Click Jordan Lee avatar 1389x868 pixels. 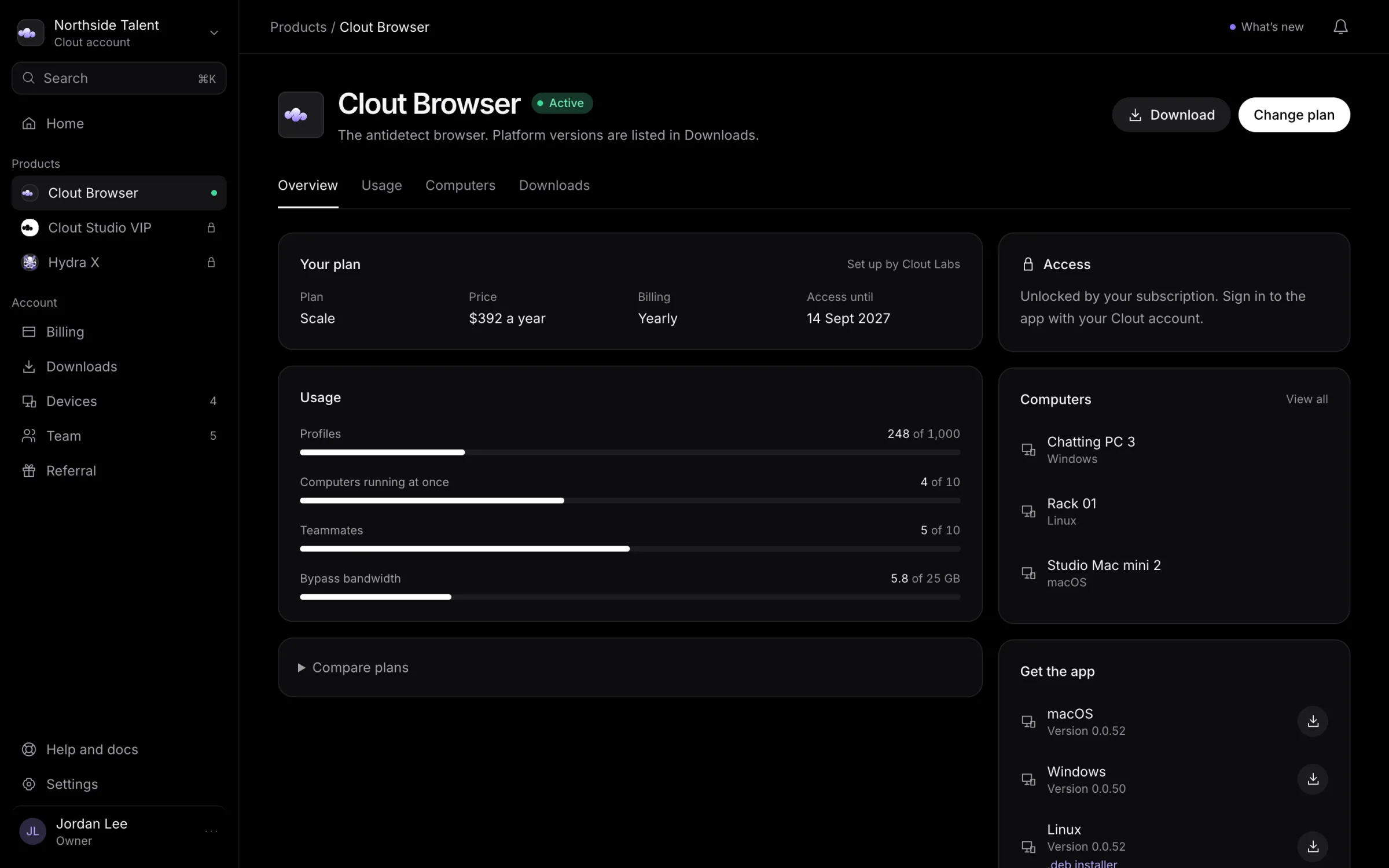(32, 832)
